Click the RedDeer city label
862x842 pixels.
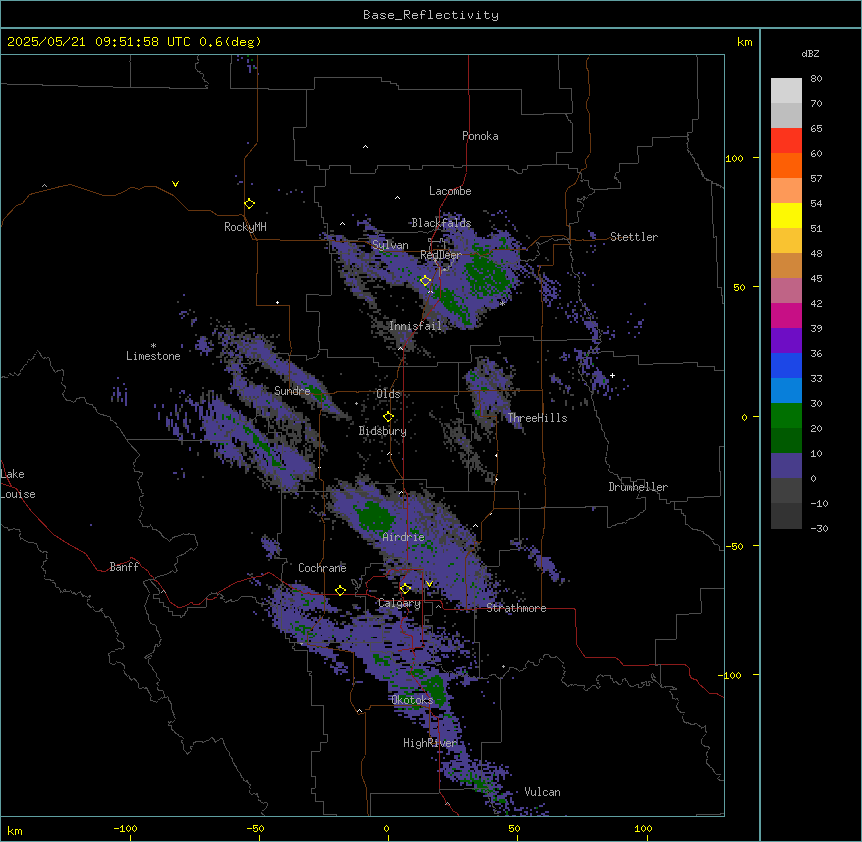[x=440, y=255]
